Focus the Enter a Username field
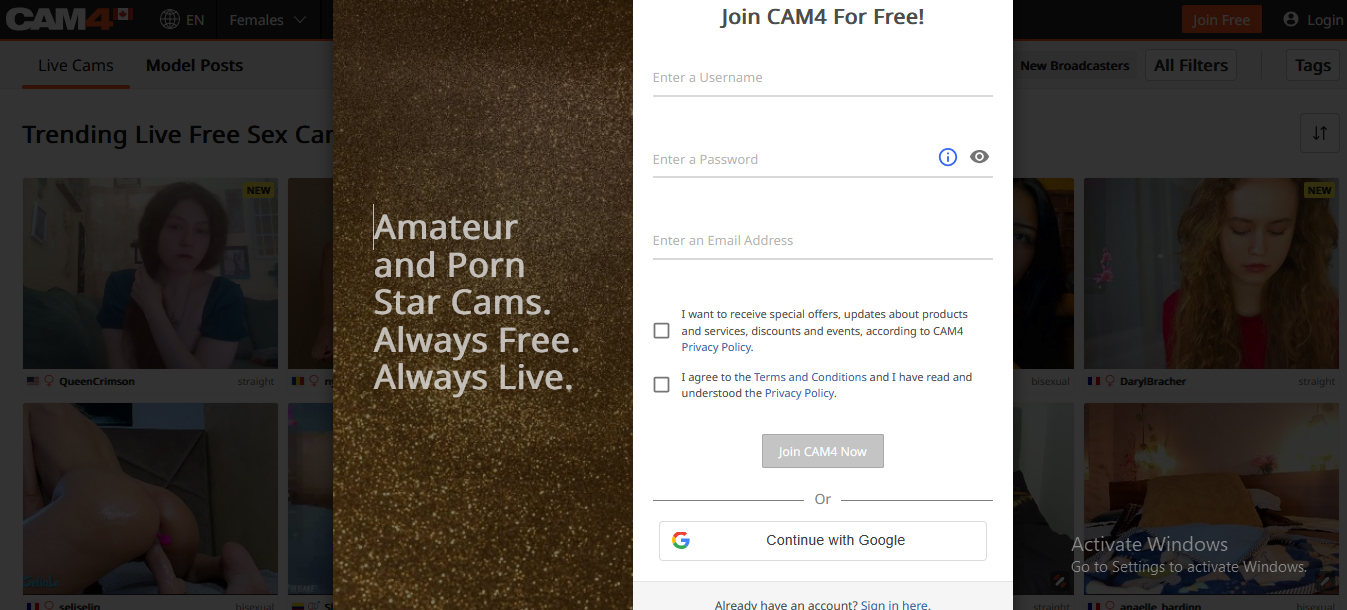 coord(823,78)
